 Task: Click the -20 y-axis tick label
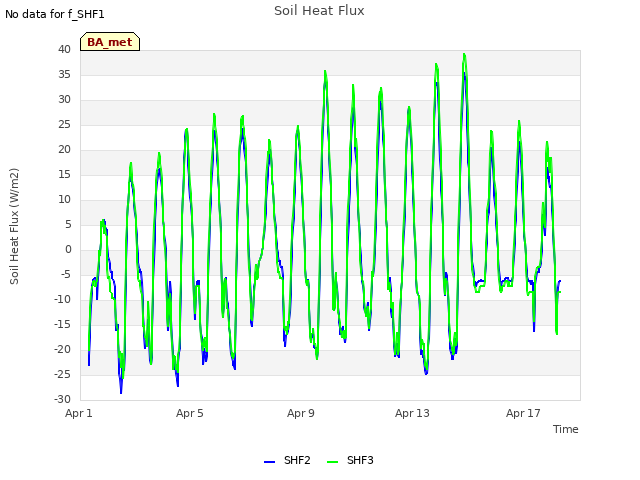pyautogui.click(x=63, y=349)
